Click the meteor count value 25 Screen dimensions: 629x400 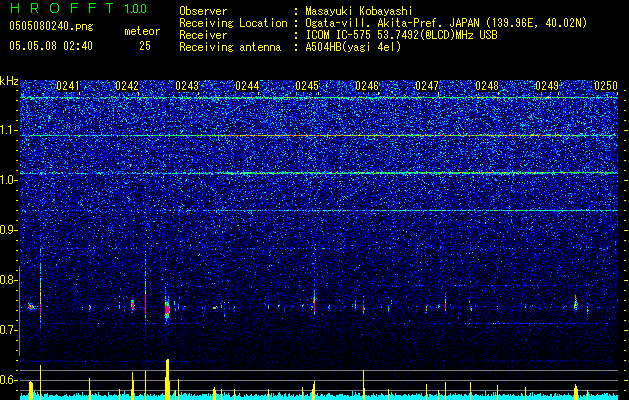[145, 46]
